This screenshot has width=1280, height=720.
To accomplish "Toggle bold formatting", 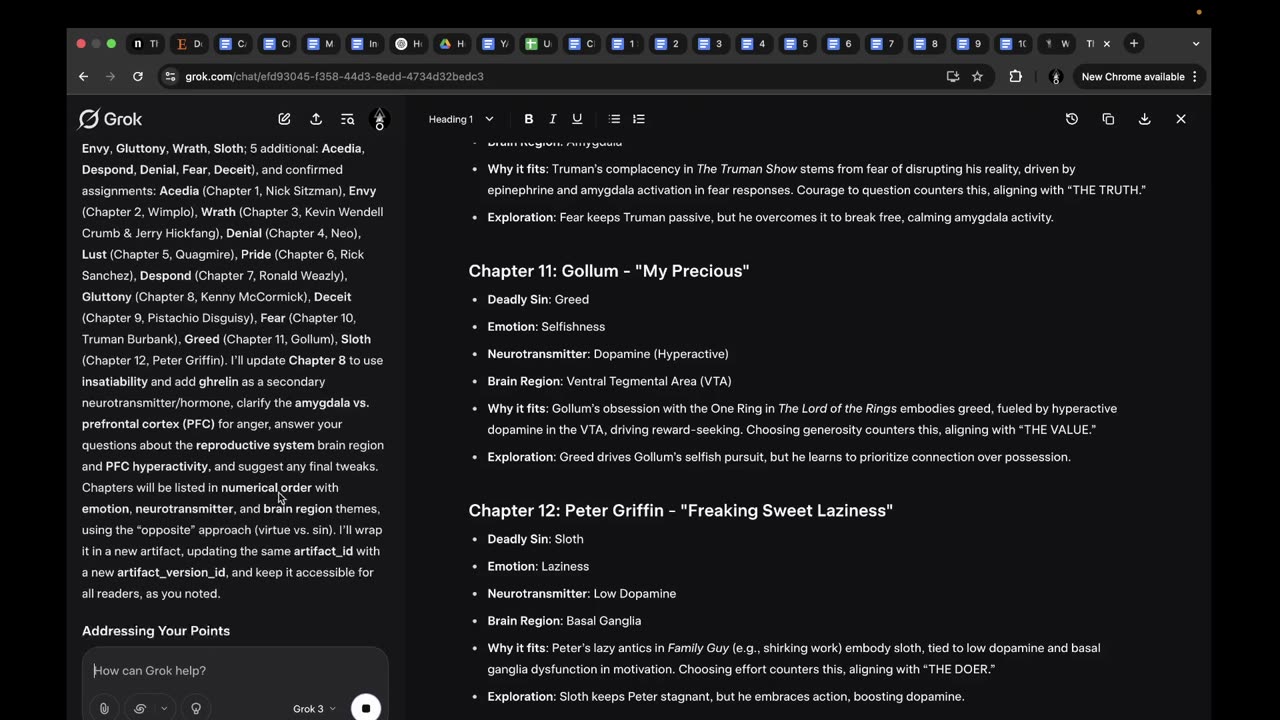I will pyautogui.click(x=529, y=119).
